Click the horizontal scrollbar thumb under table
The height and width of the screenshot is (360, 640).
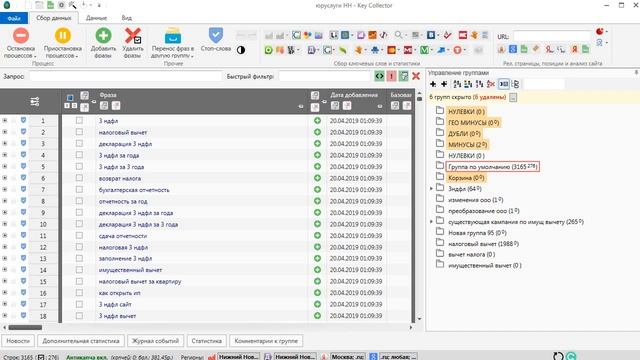[x=25, y=327]
